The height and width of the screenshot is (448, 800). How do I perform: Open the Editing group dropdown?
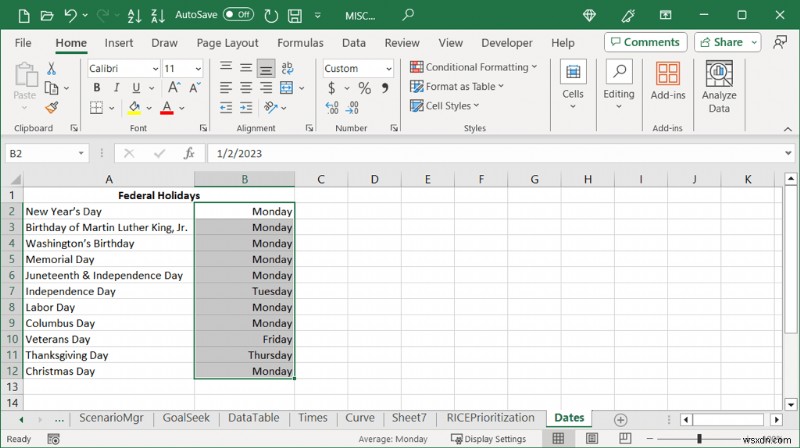[x=619, y=85]
